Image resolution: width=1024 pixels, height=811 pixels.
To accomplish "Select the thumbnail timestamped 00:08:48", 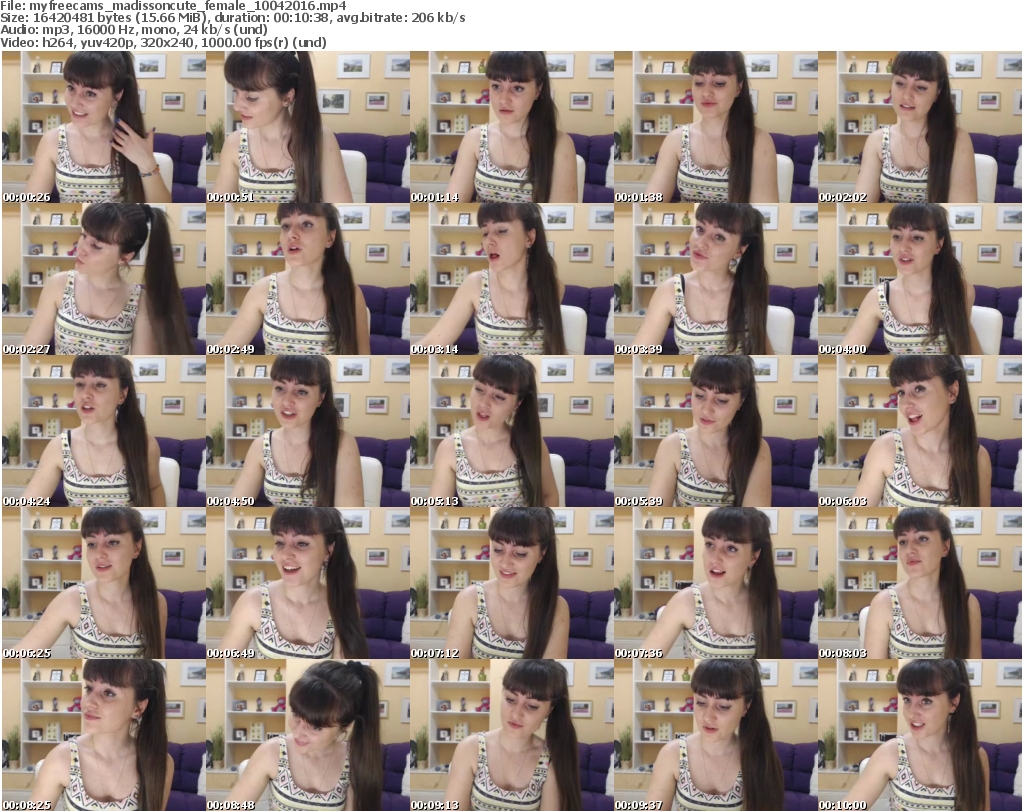I will pos(308,735).
